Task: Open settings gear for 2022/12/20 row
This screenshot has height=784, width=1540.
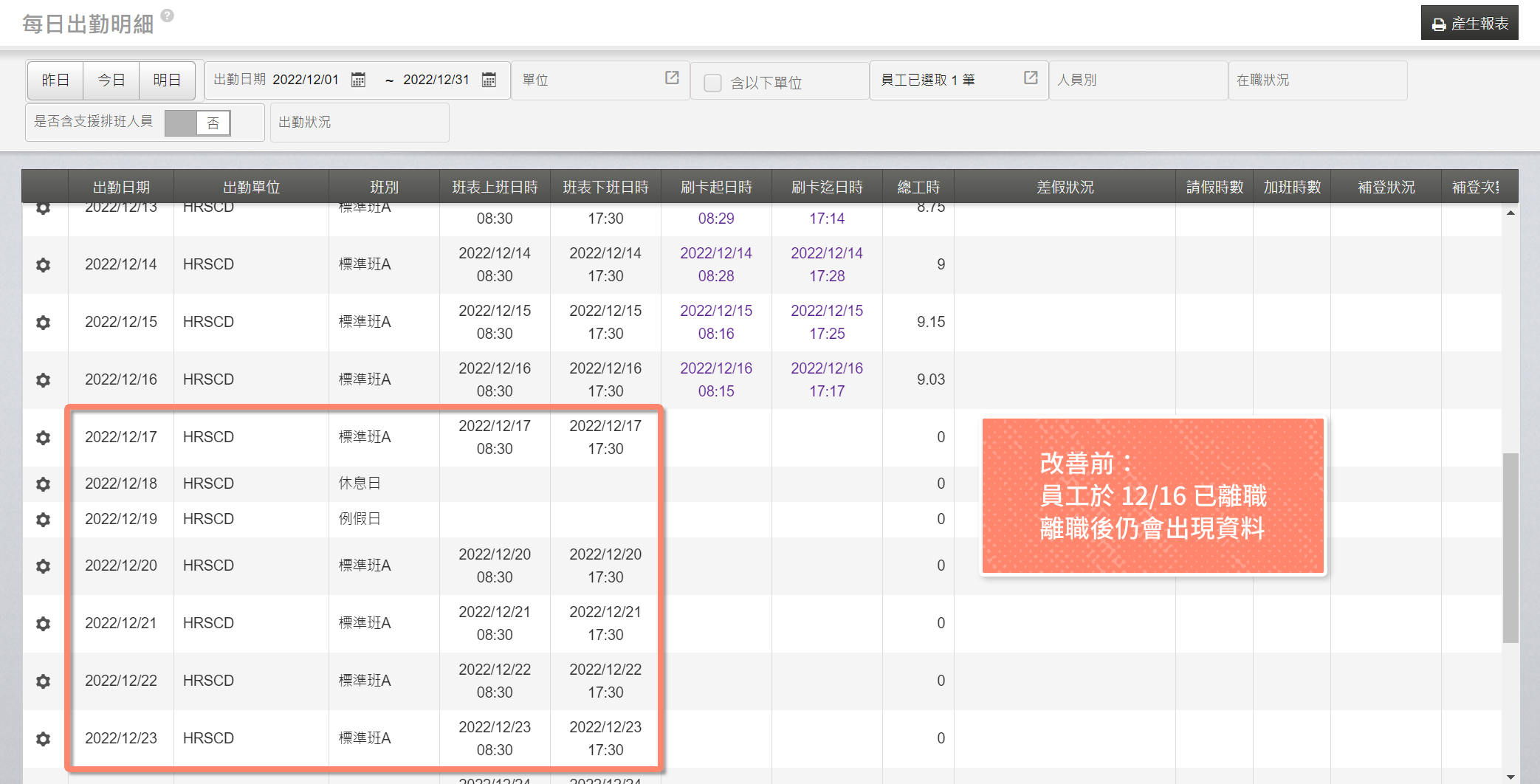Action: (x=44, y=566)
